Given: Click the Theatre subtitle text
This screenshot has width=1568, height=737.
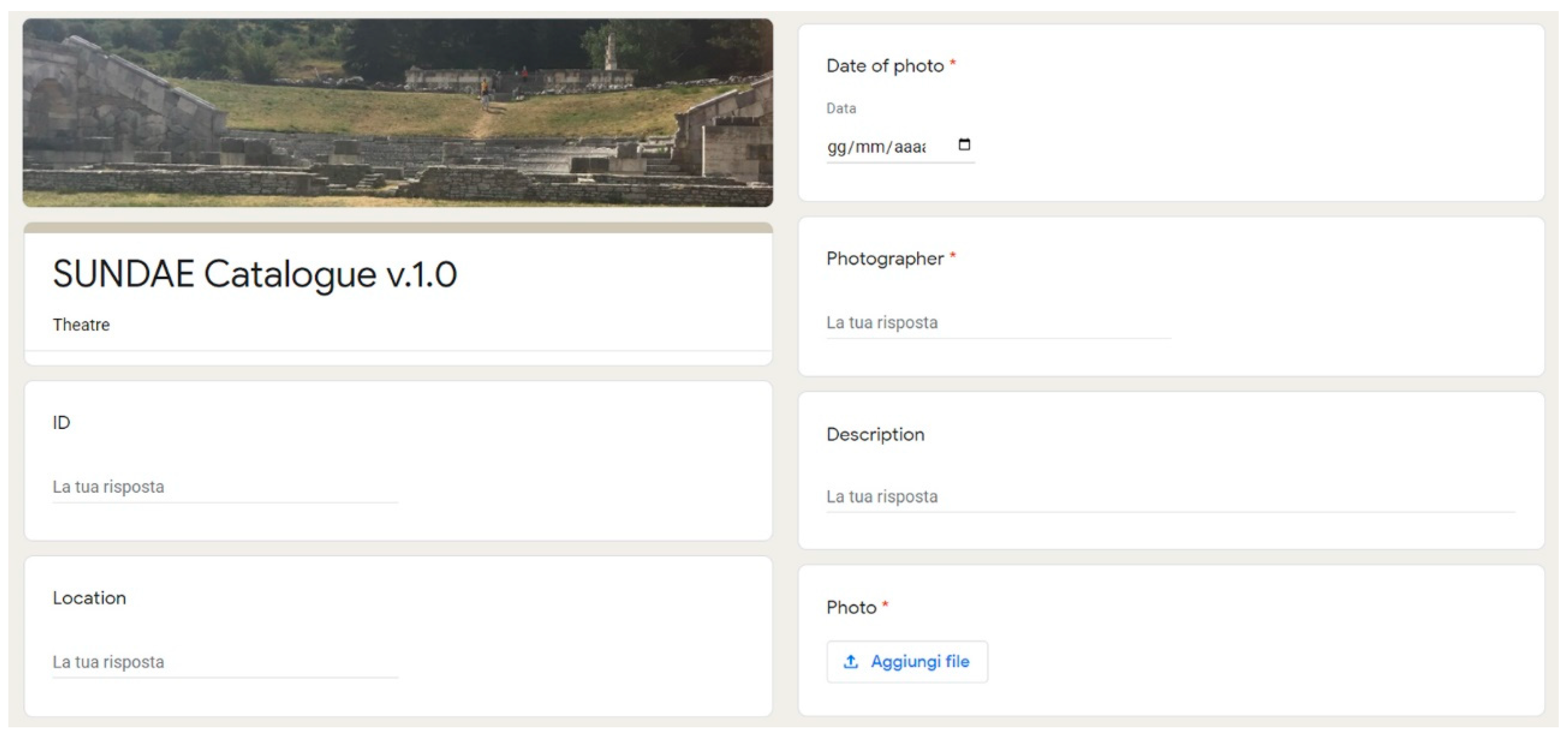Looking at the screenshot, I should pos(81,325).
